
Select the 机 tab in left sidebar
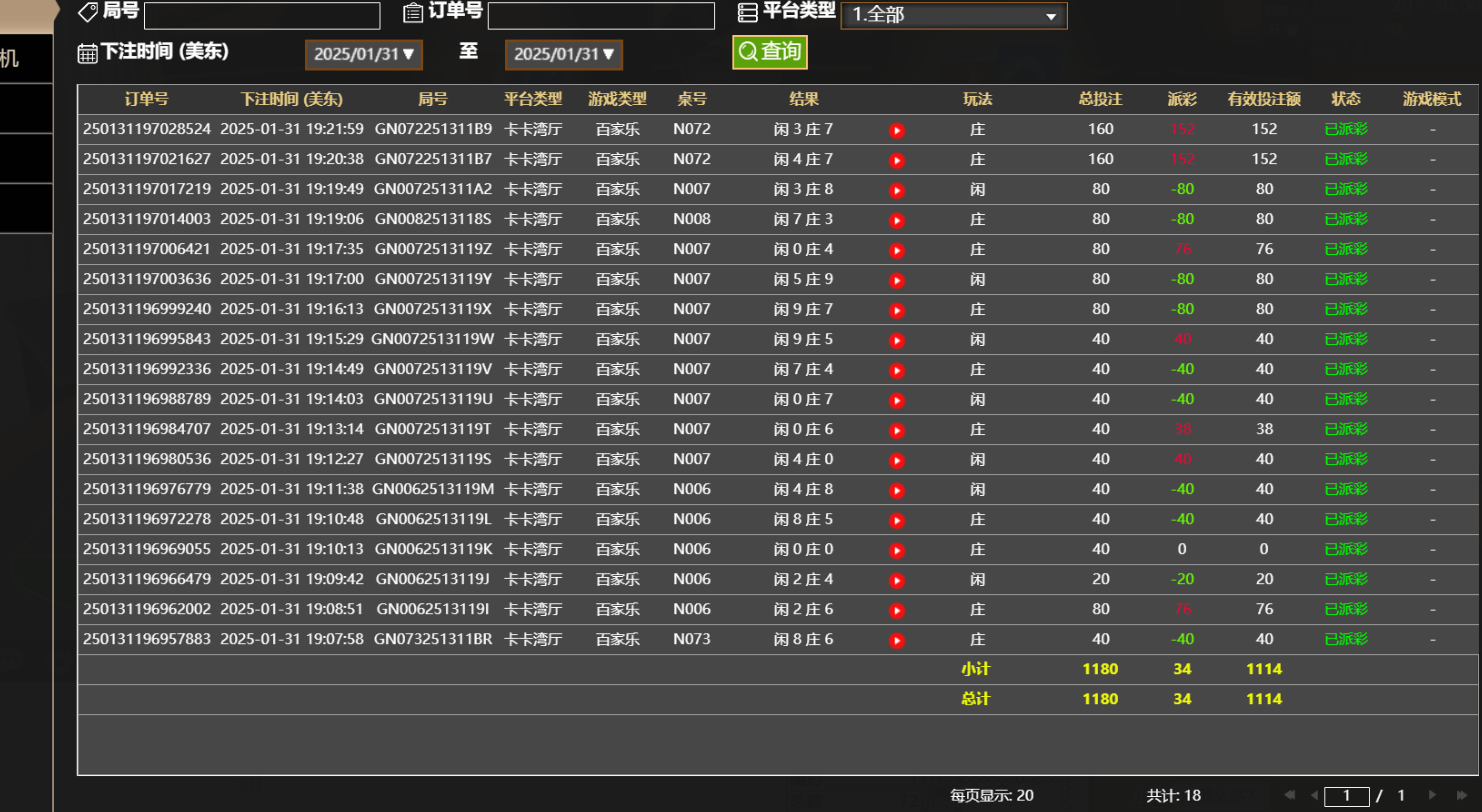coord(10,59)
